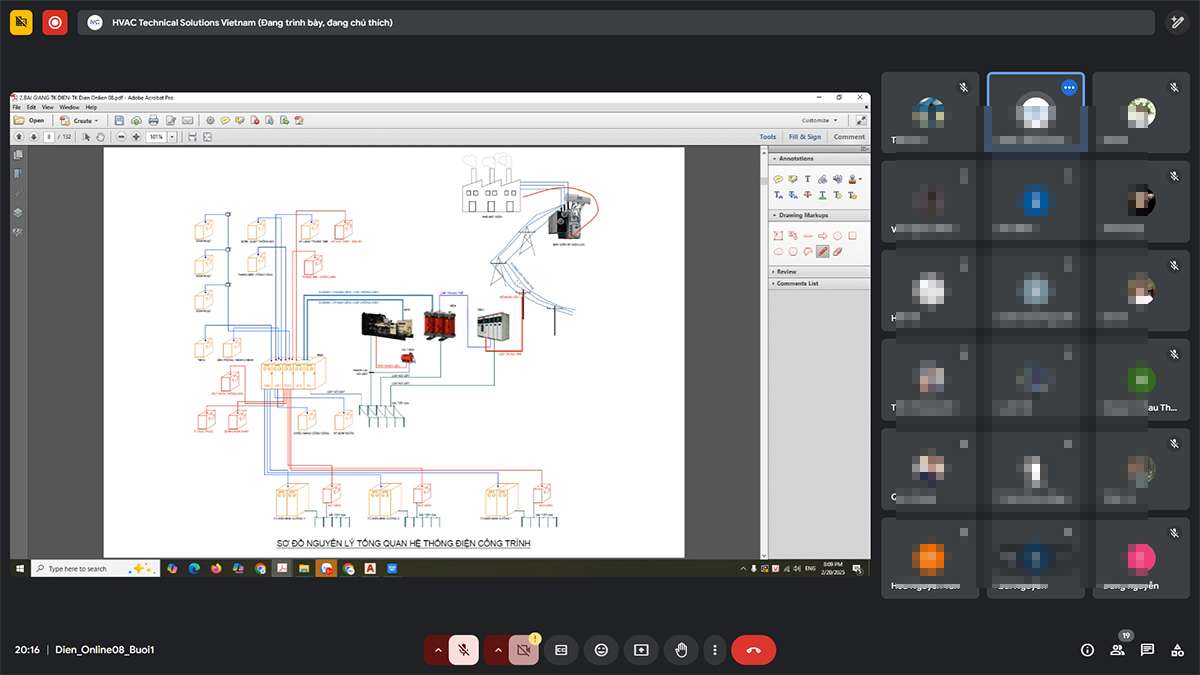Show the participants list with 19 people
Viewport: 1200px width, 675px height.
click(1117, 650)
